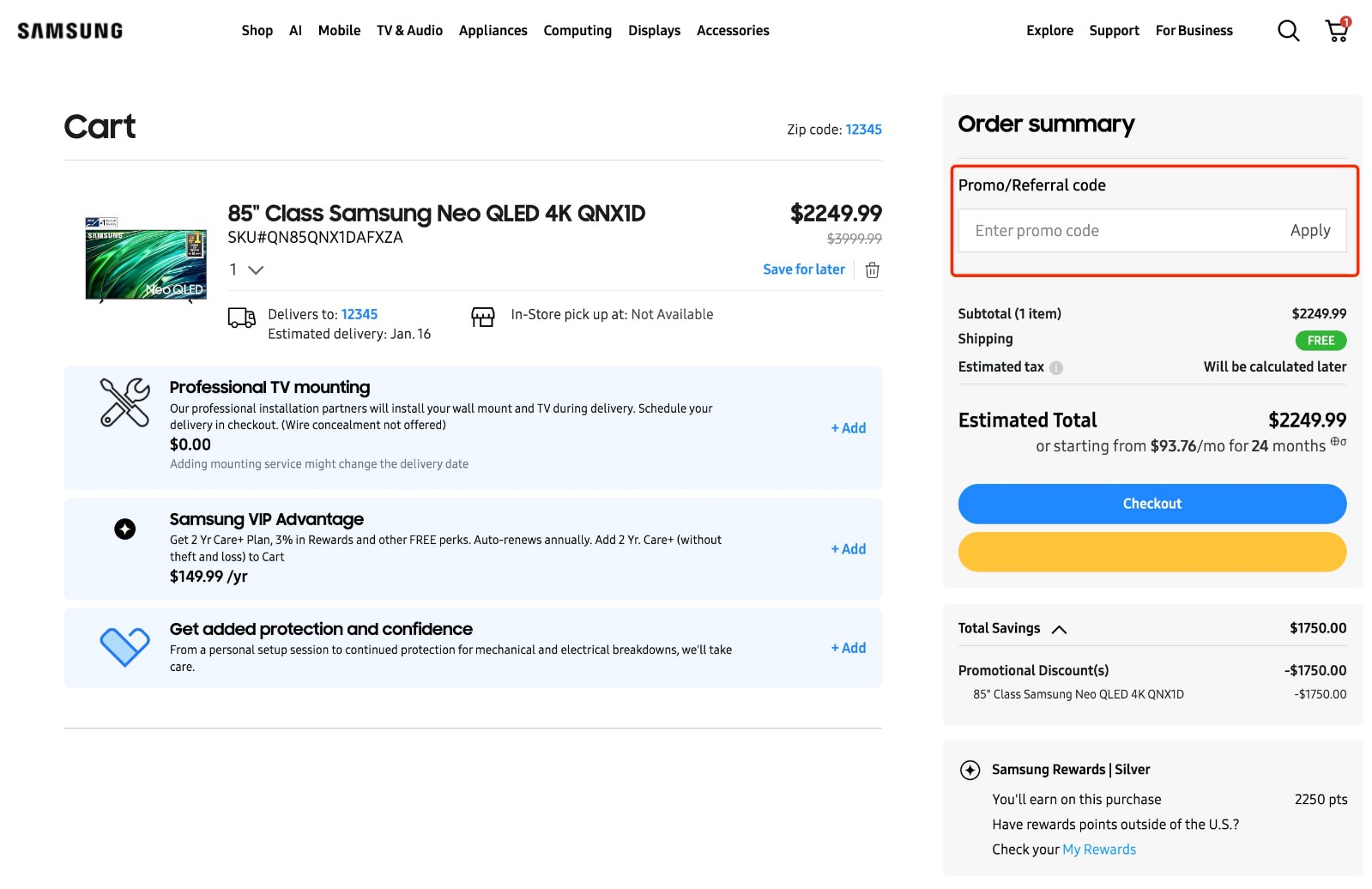Click the protection heart icon
The height and width of the screenshot is (889, 1372).
point(125,647)
